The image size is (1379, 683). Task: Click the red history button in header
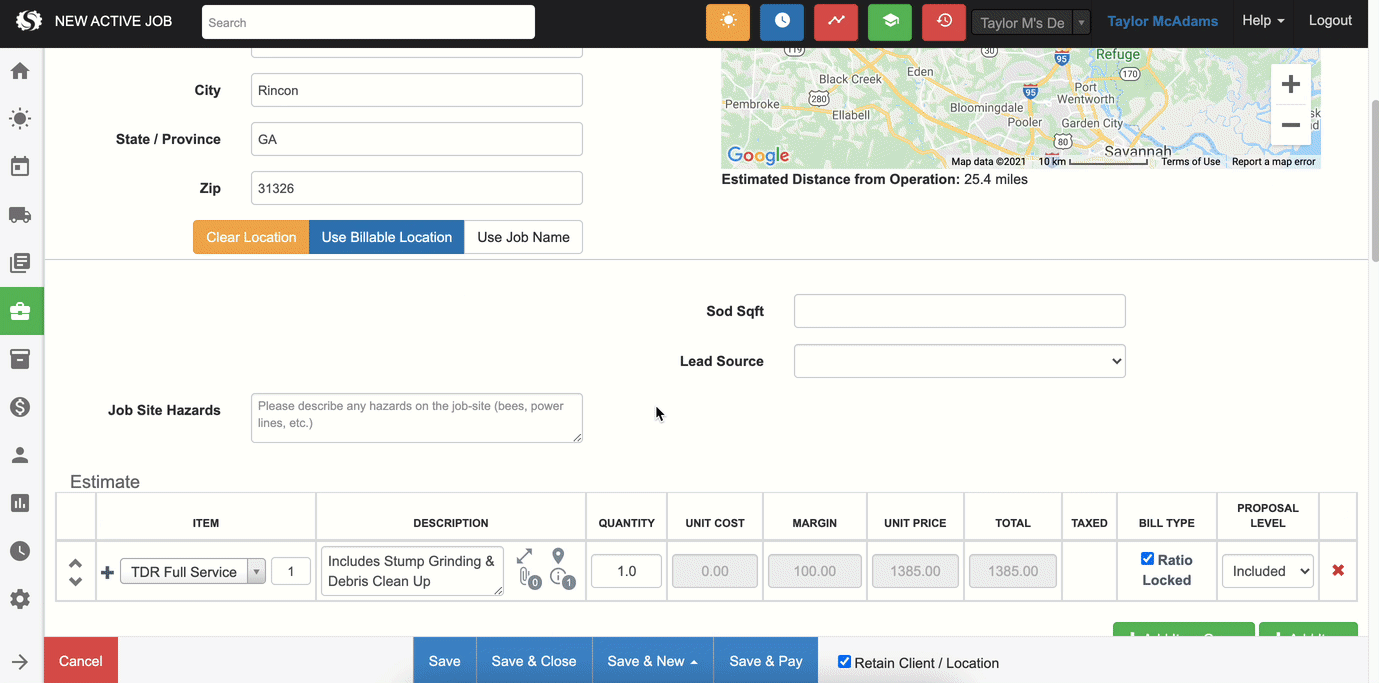[943, 22]
